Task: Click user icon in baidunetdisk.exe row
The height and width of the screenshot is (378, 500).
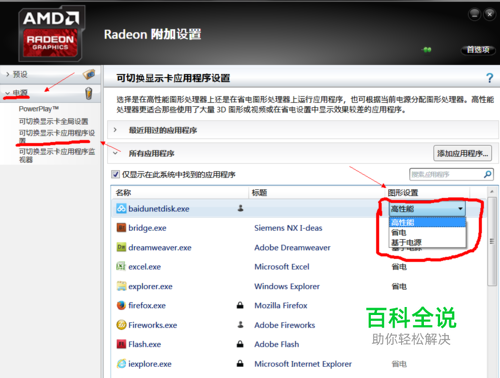Action: click(x=240, y=208)
